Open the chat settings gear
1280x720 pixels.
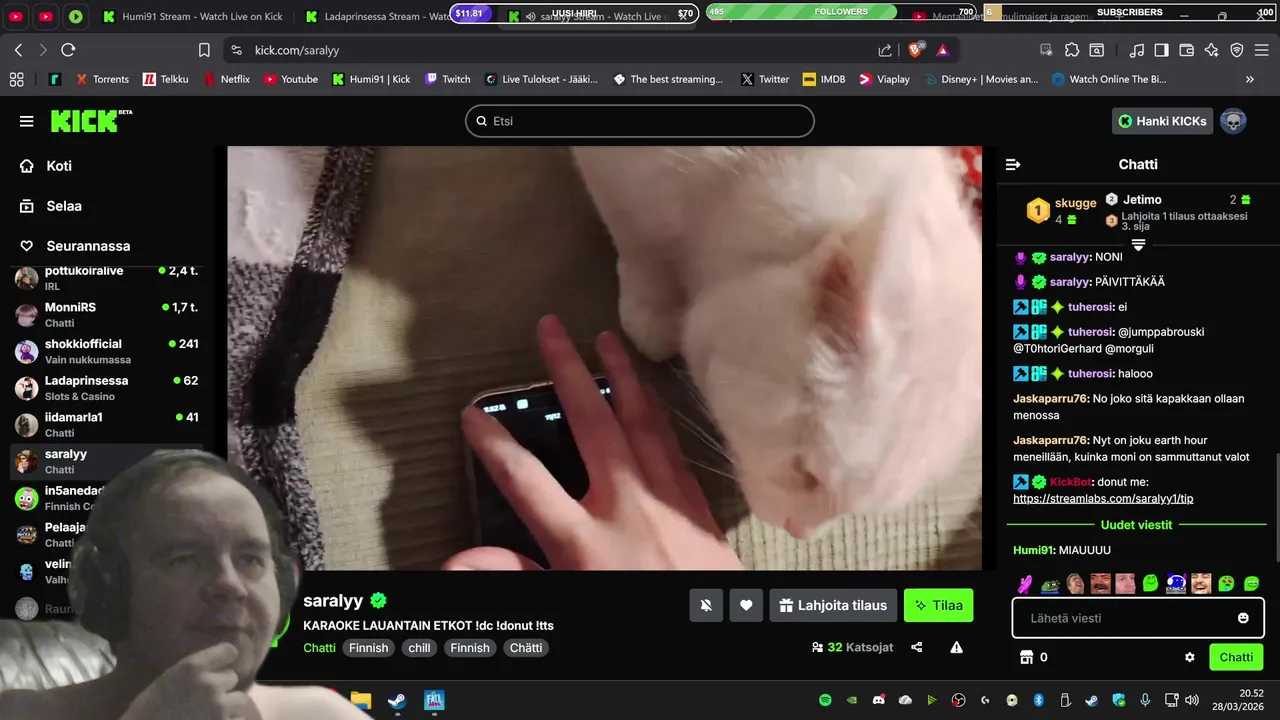(1190, 657)
